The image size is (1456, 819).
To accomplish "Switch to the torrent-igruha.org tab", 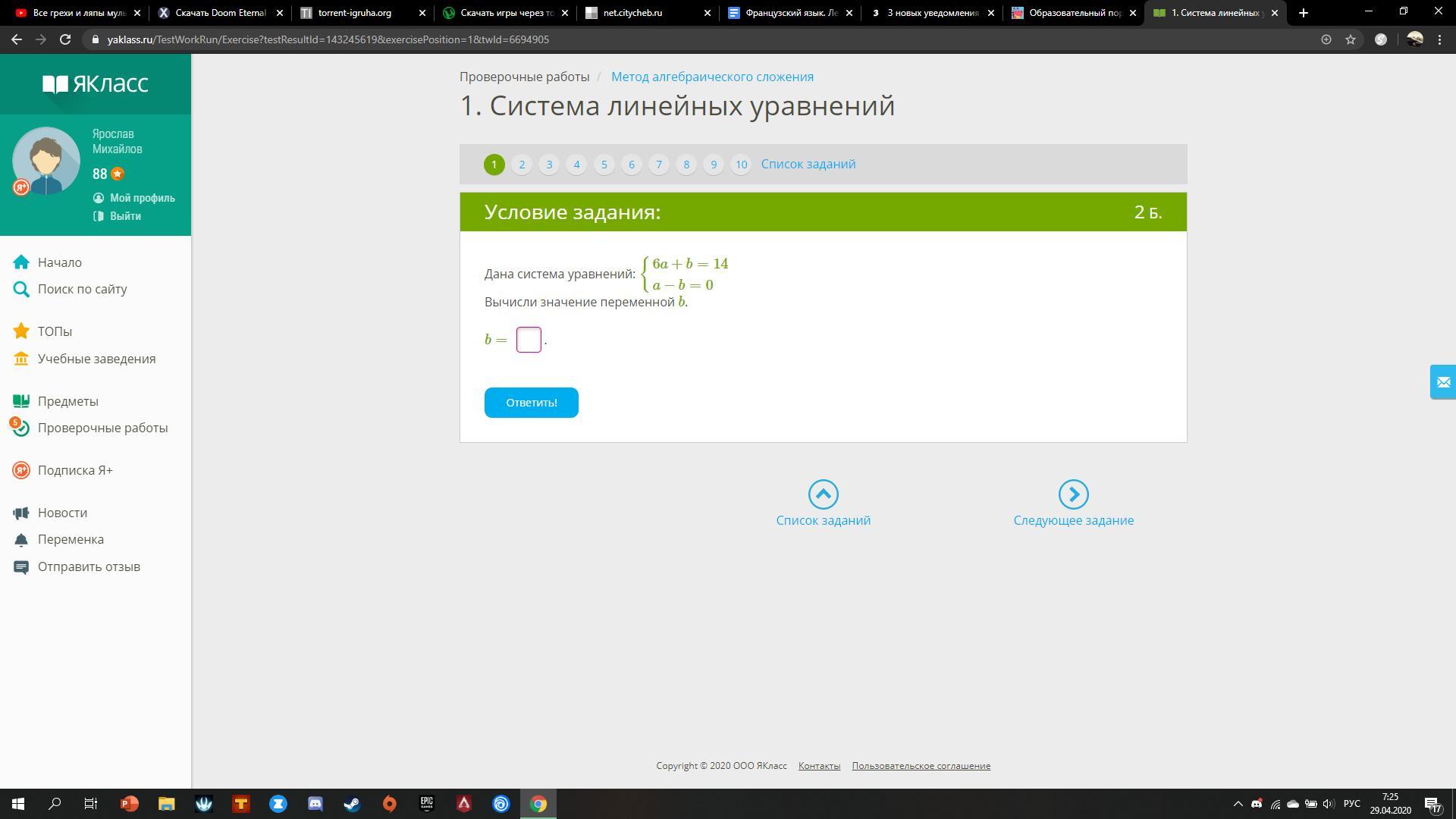I will (355, 13).
